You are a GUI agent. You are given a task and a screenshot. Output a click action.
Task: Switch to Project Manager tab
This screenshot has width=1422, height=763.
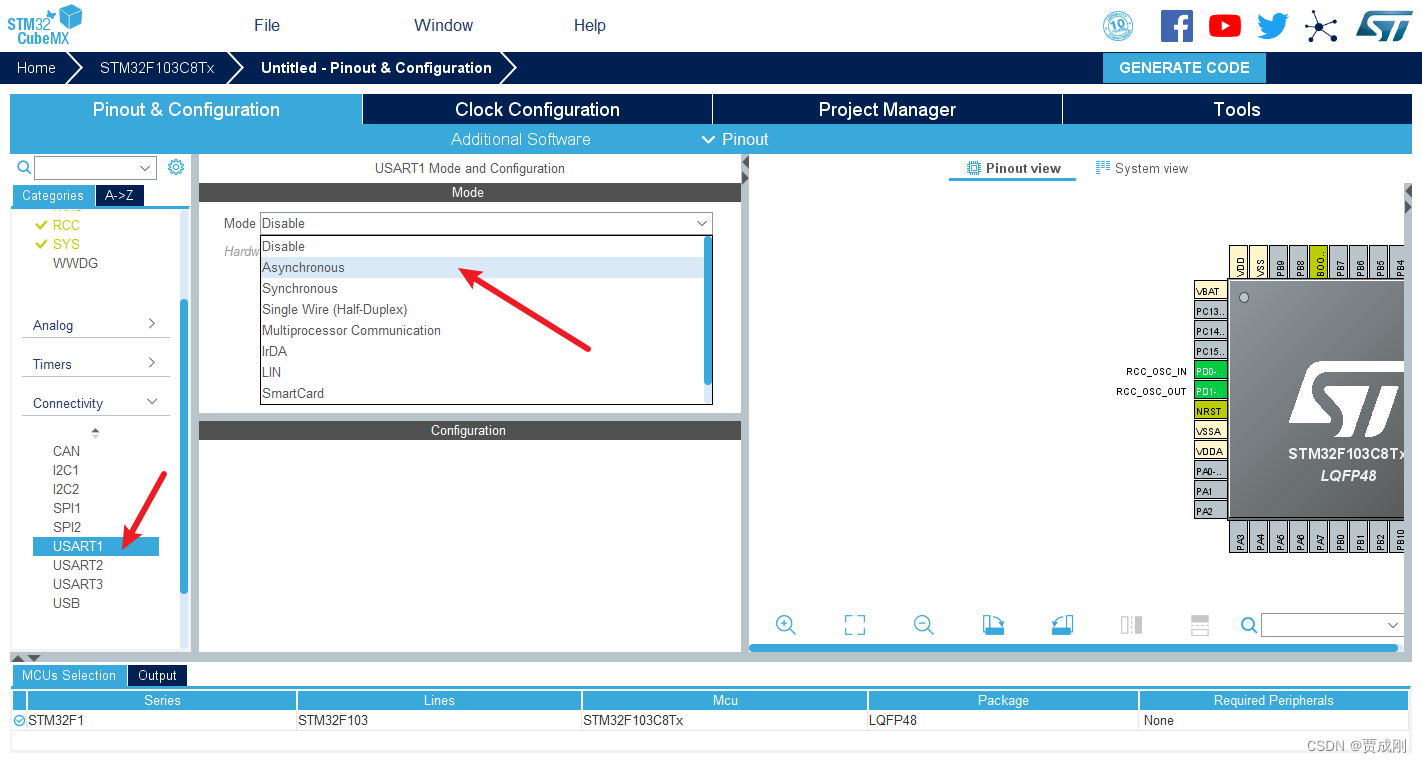pos(887,109)
